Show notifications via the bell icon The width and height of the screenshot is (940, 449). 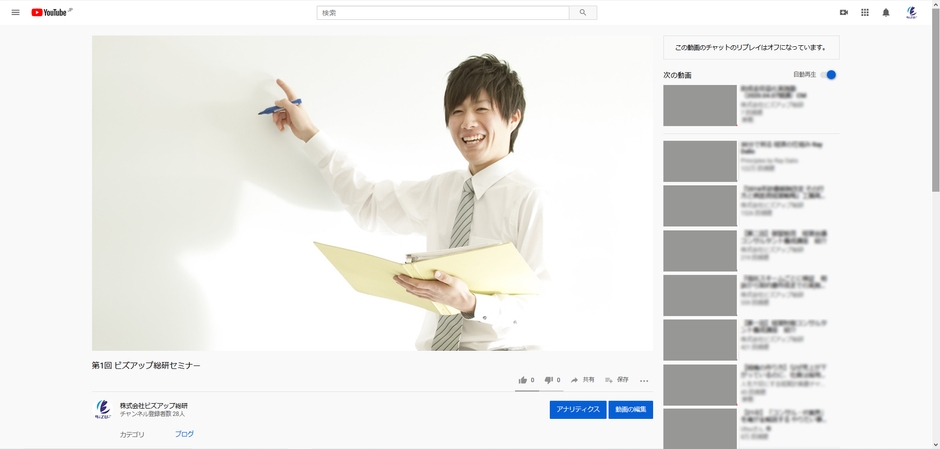click(886, 12)
